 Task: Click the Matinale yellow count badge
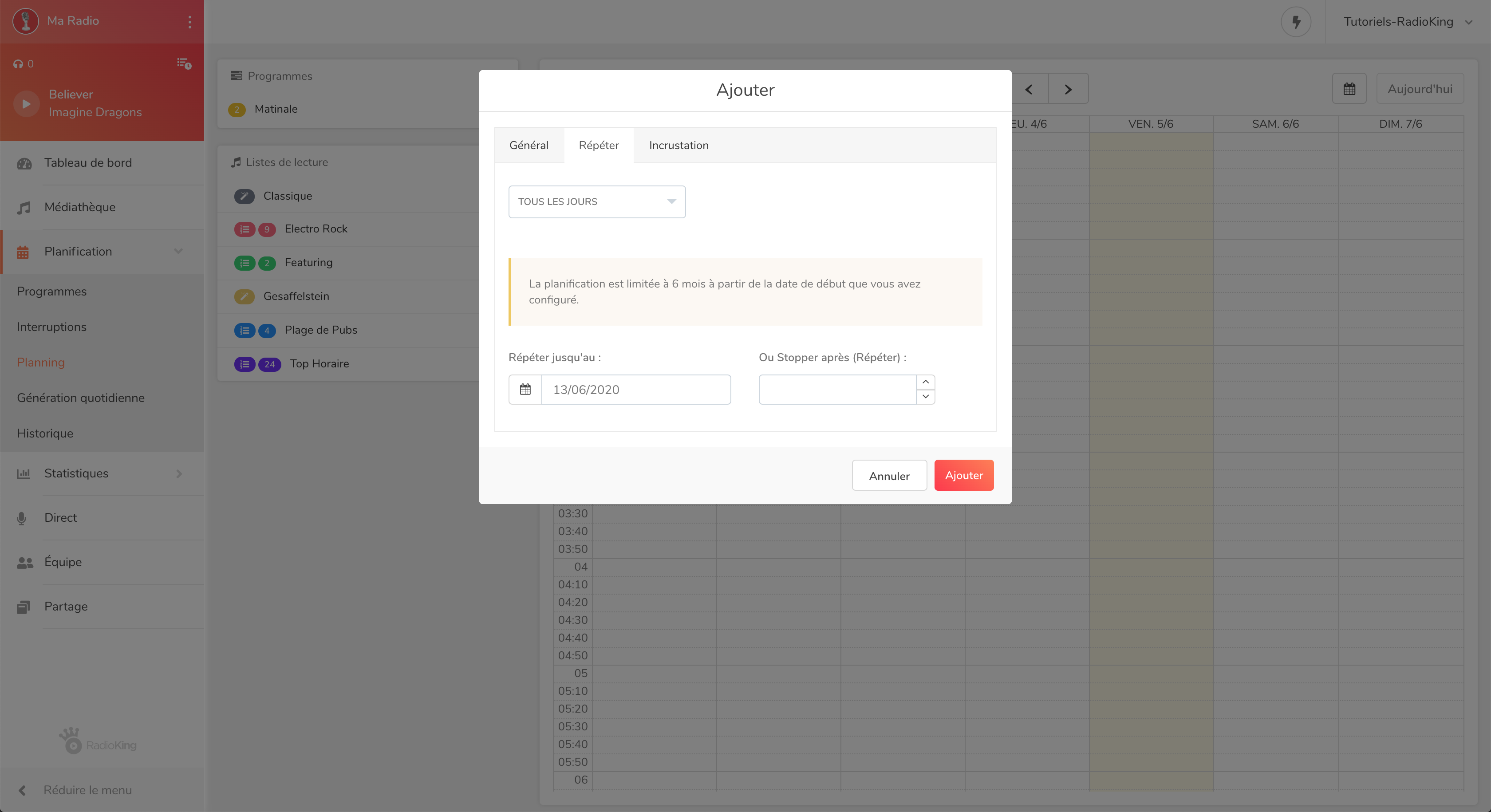coord(236,110)
